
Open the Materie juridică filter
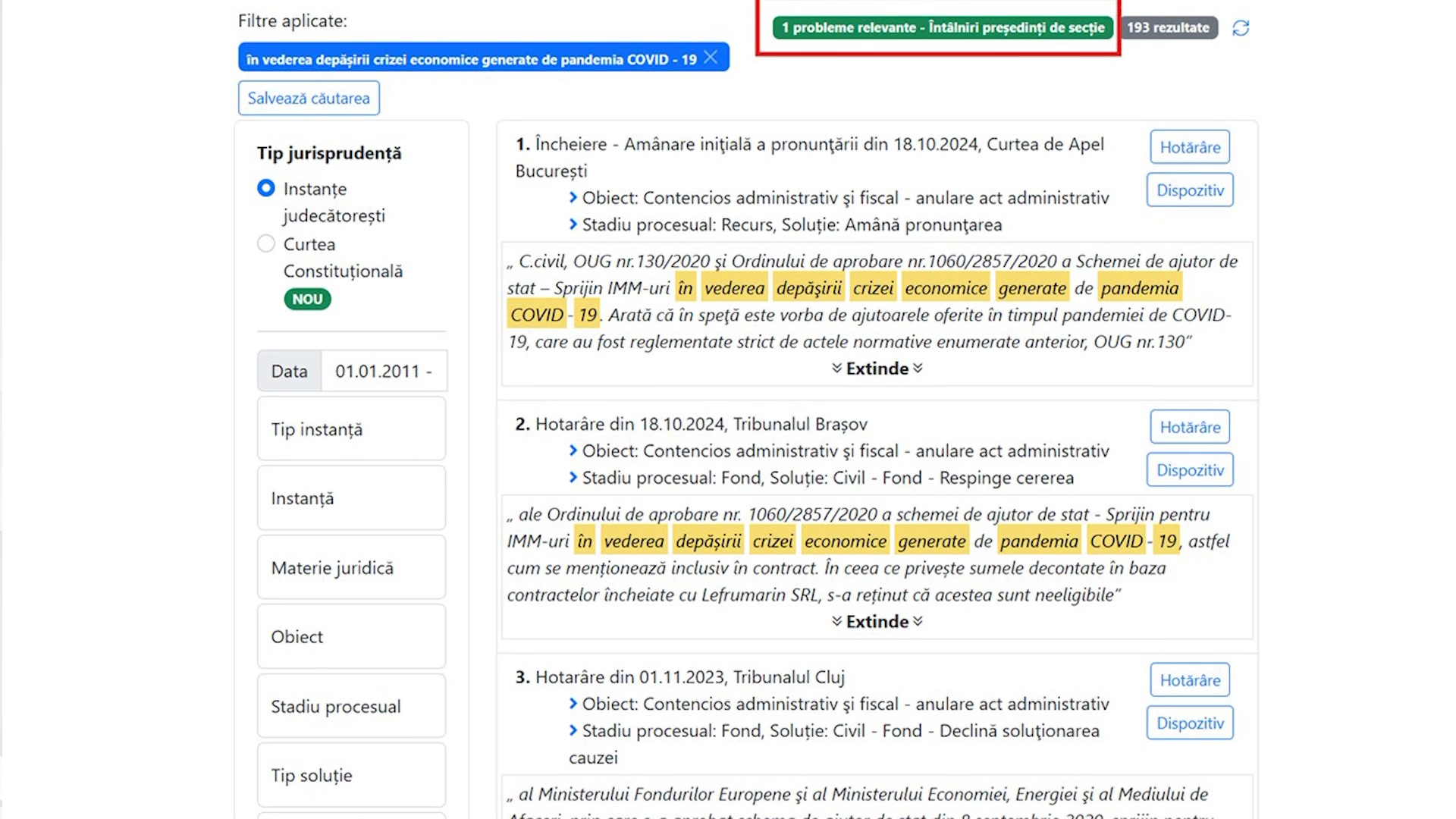(x=351, y=568)
